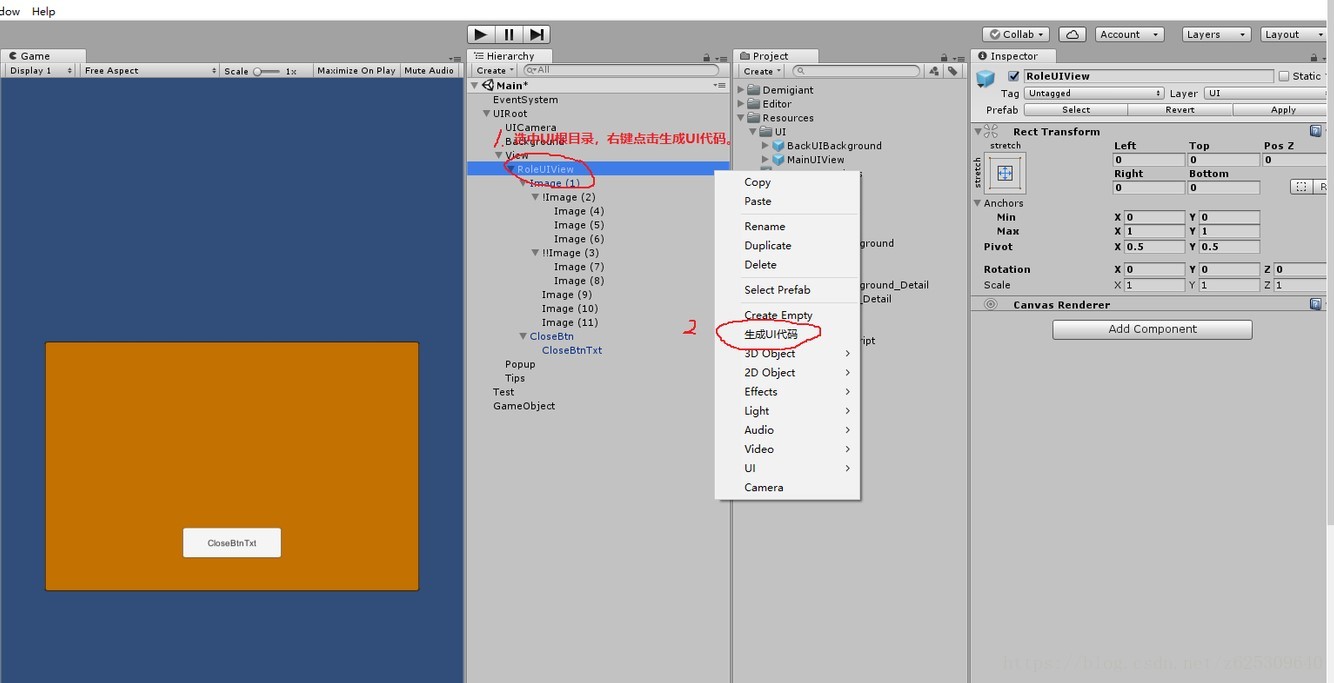Open the Display 1 dropdown
This screenshot has height=683, width=1334.
(x=40, y=70)
